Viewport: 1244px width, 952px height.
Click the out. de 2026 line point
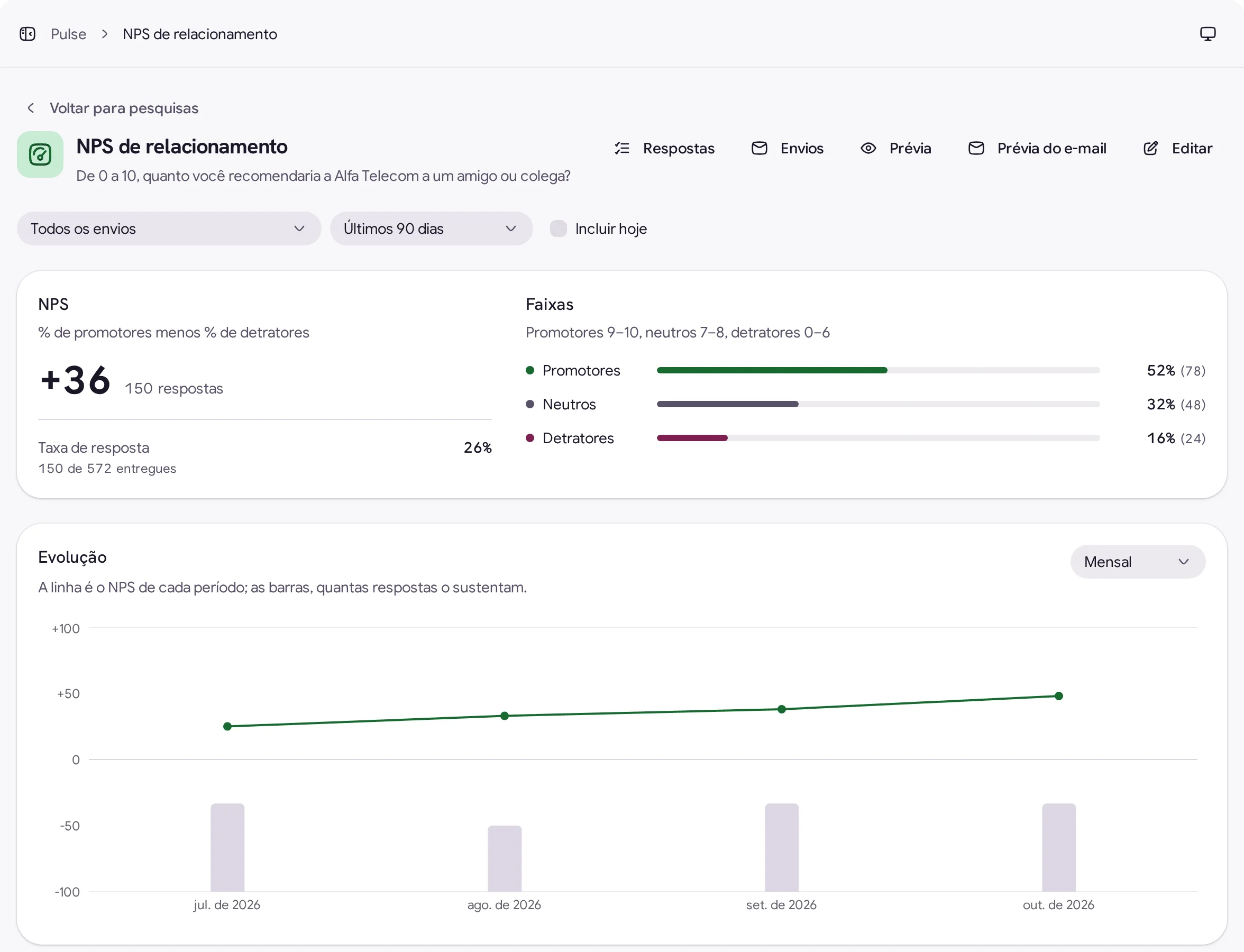1059,696
